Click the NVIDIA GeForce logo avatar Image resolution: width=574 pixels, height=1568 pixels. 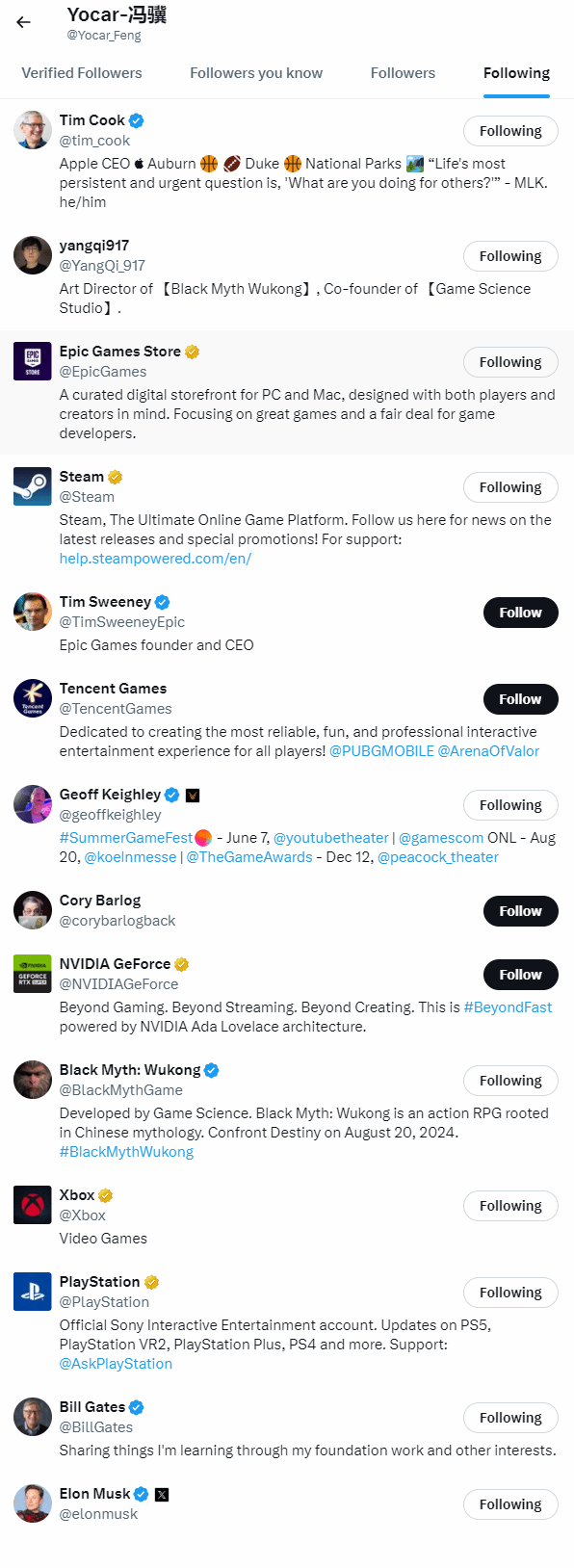tap(33, 974)
